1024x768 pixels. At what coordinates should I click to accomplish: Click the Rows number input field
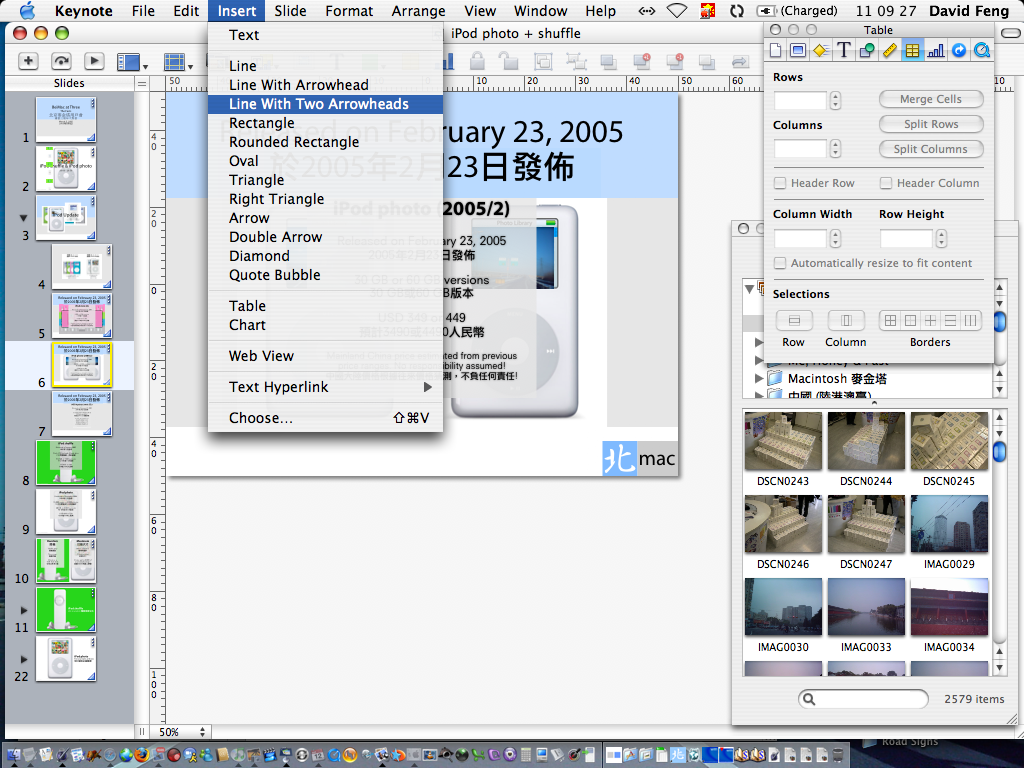click(800, 100)
